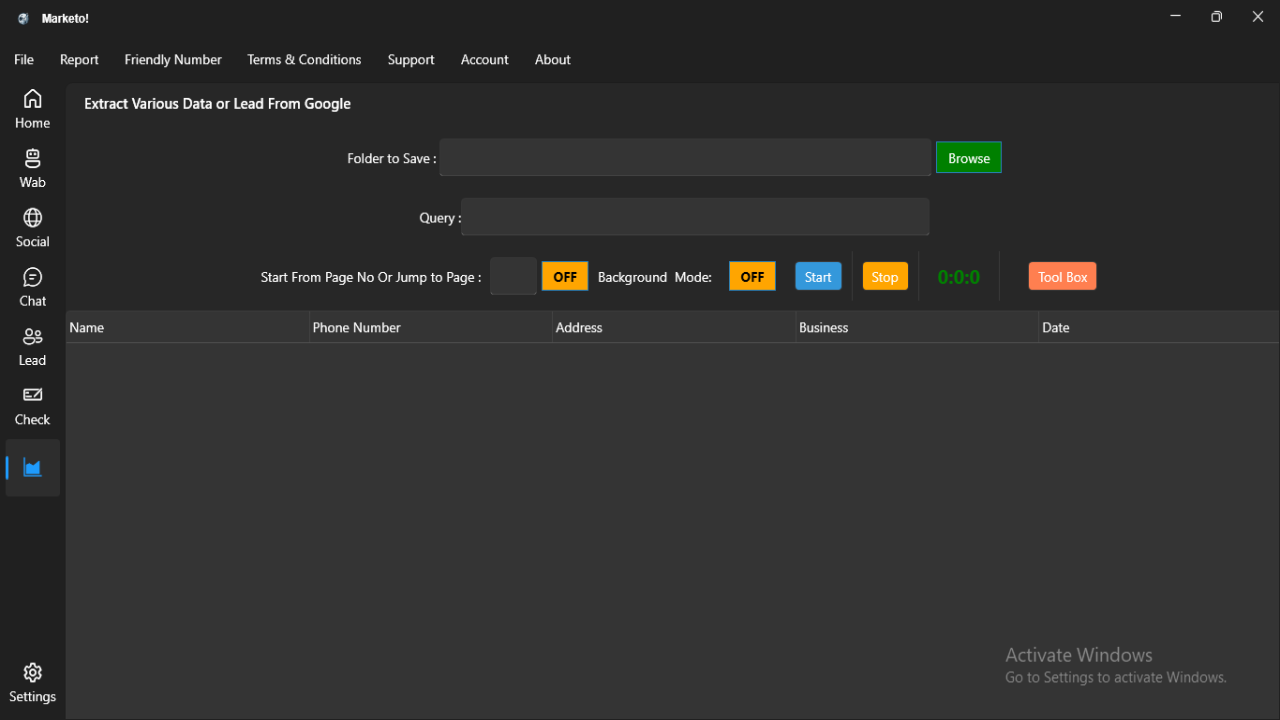Open the Check panel
The width and height of the screenshot is (1280, 720).
(x=32, y=404)
